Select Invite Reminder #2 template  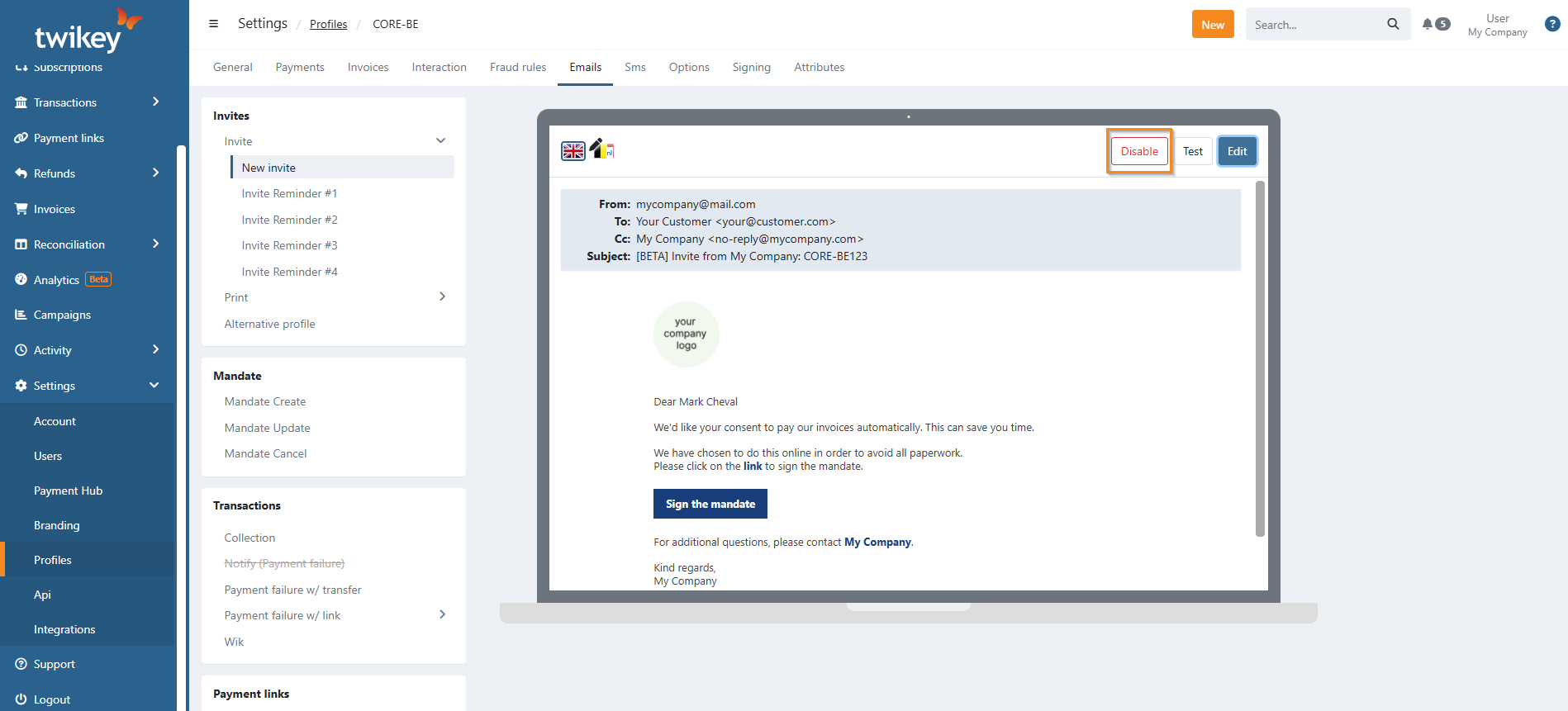(x=289, y=220)
